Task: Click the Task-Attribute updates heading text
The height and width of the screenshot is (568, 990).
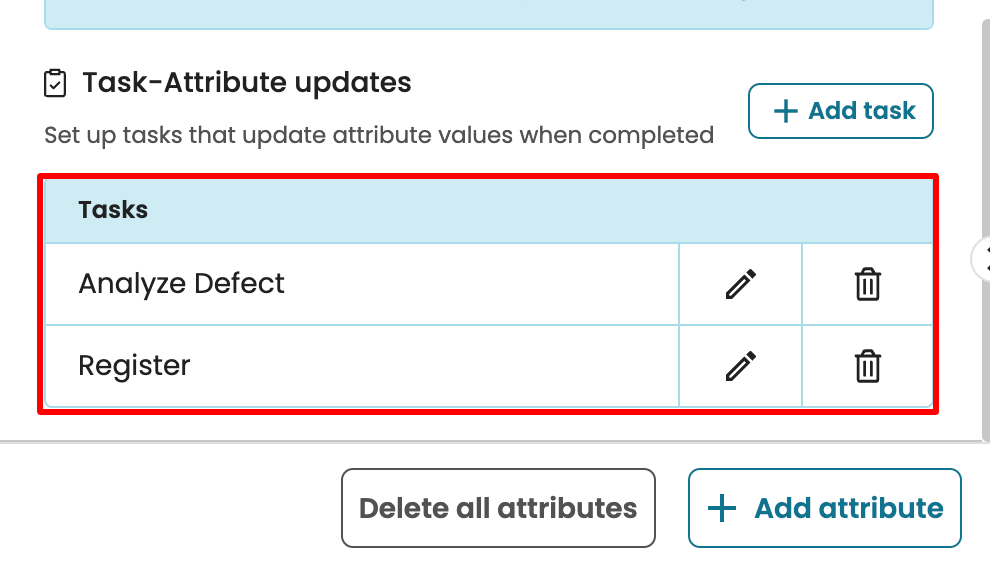Action: pyautogui.click(x=247, y=82)
